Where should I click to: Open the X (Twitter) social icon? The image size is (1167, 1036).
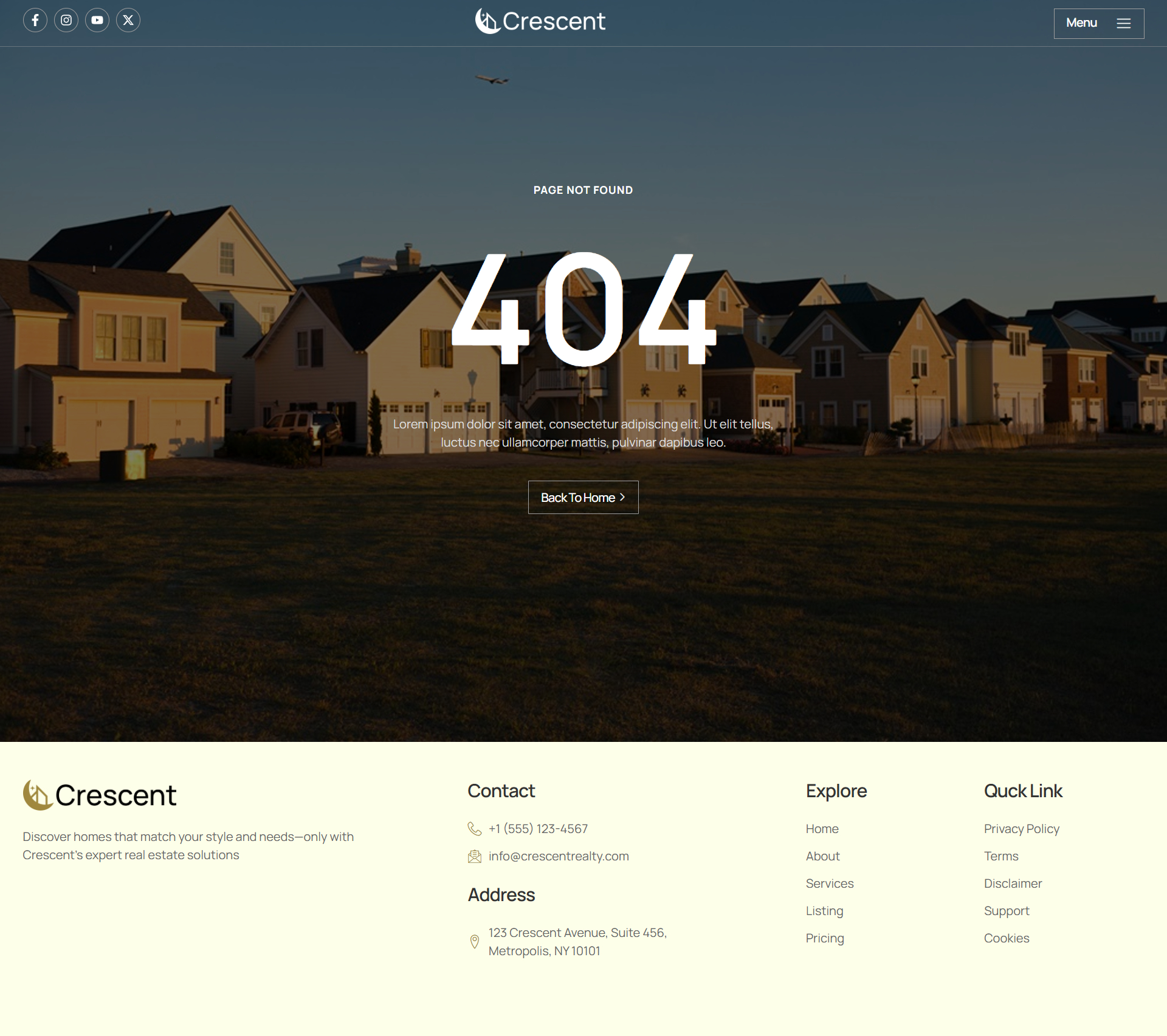128,20
